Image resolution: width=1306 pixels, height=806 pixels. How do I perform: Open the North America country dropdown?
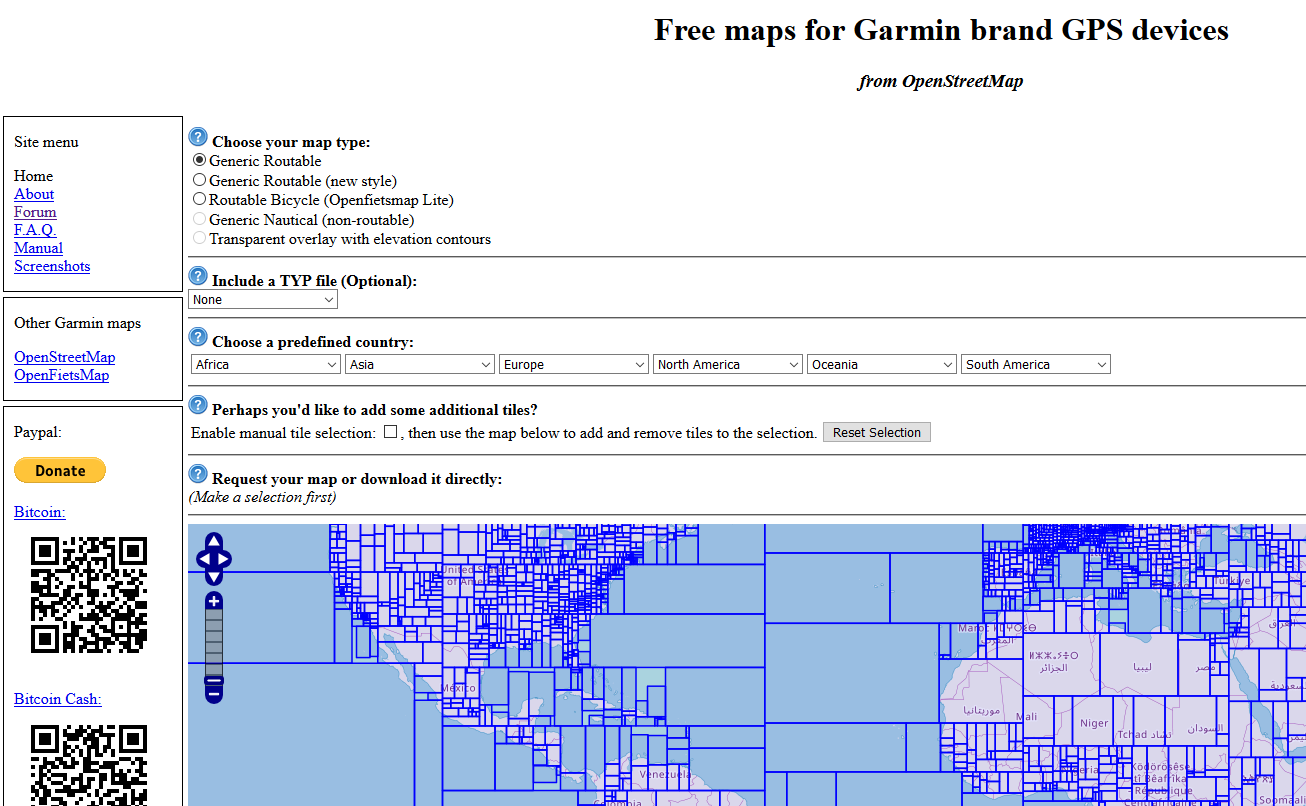pos(728,365)
